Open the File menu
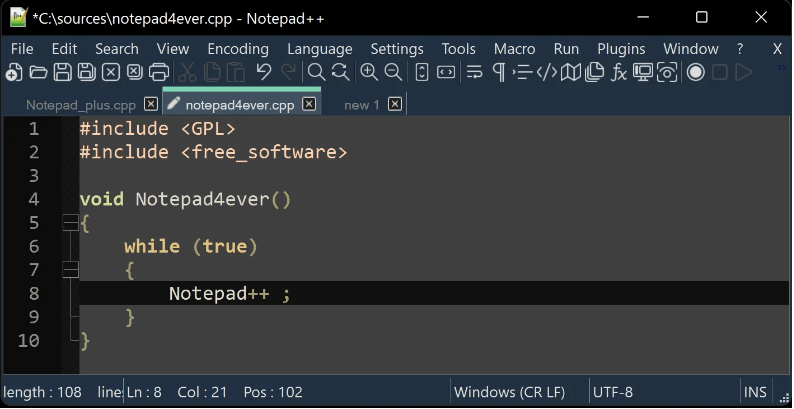 coord(22,49)
